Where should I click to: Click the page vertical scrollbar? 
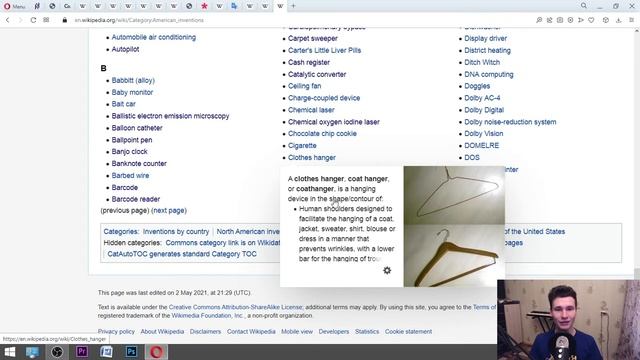(x=637, y=155)
